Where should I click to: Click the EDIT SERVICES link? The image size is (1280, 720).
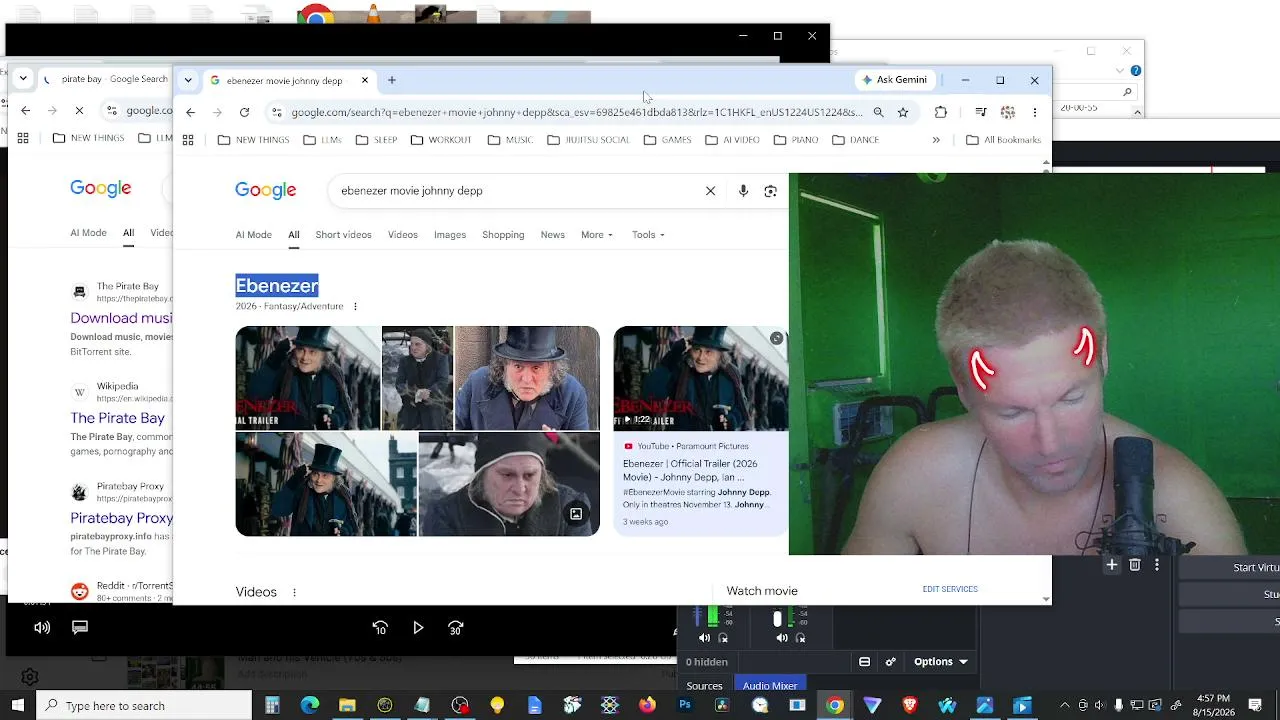tap(950, 590)
